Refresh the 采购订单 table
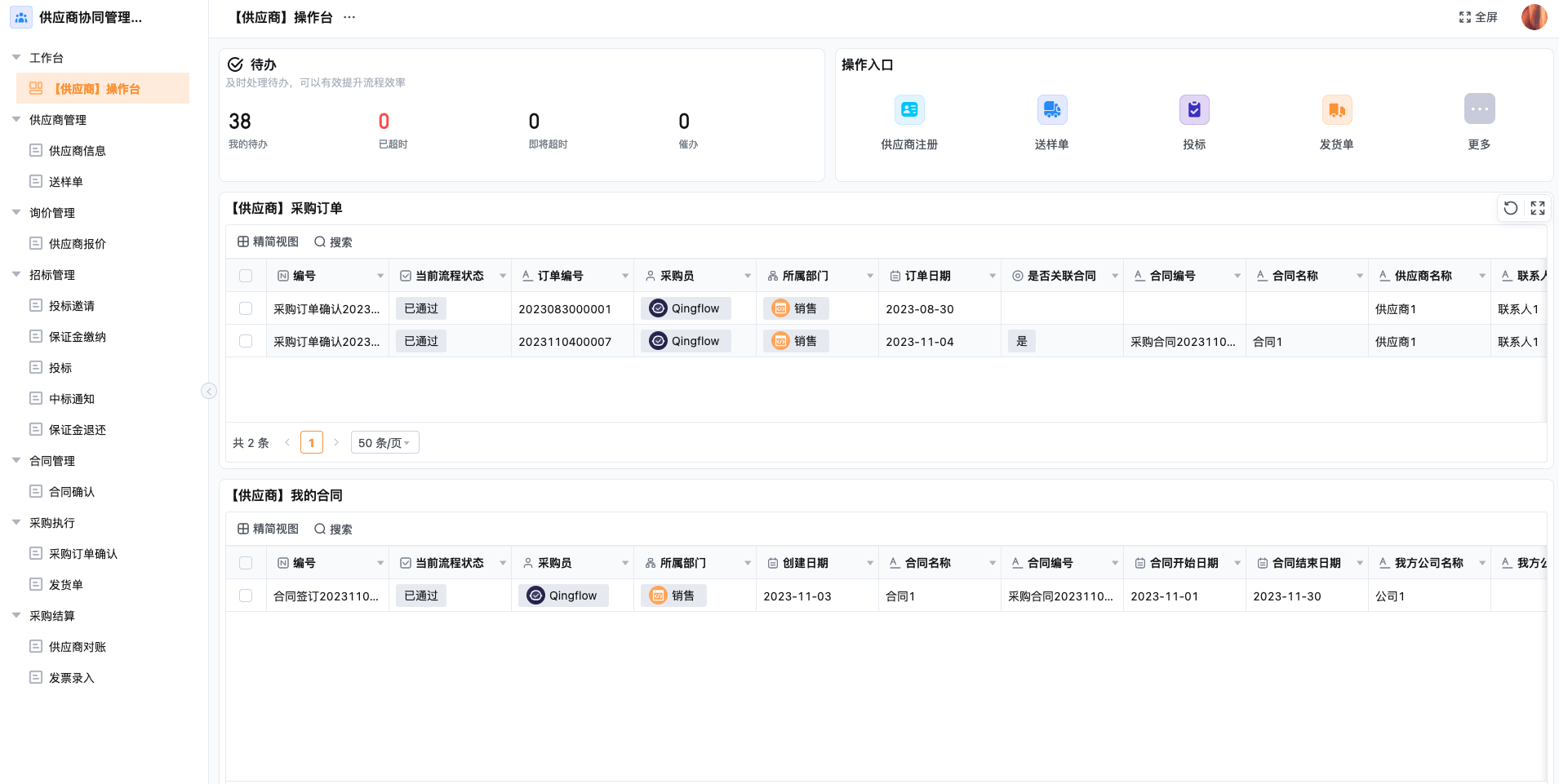The width and height of the screenshot is (1559, 784). [x=1511, y=208]
